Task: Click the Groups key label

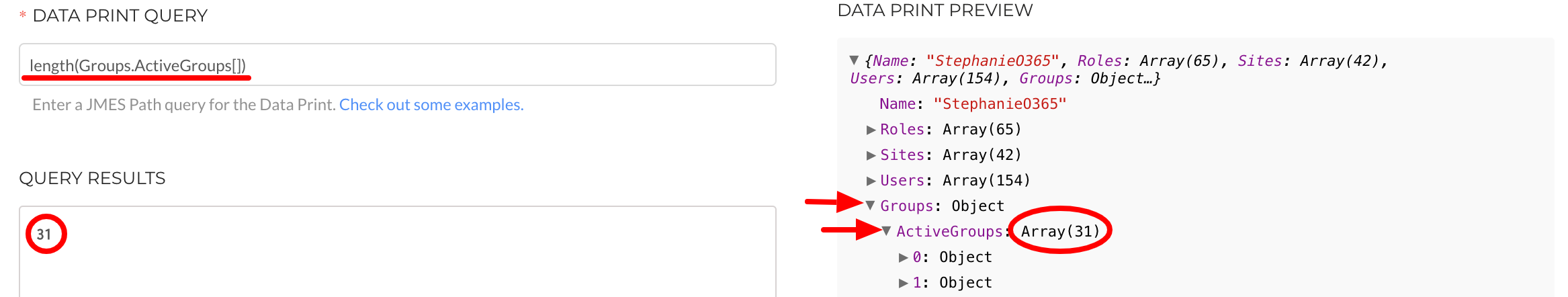Action: [906, 206]
